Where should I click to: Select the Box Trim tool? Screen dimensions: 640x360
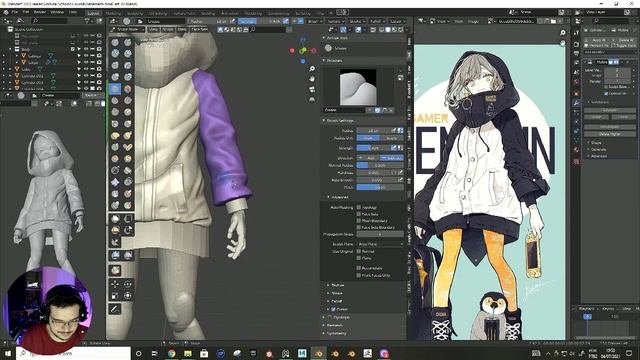(x=115, y=231)
